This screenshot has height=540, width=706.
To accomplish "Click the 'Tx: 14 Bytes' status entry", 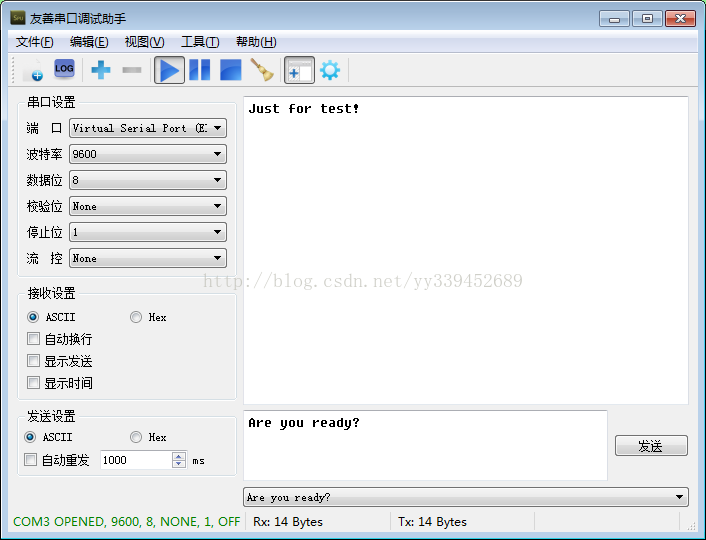I will point(432,522).
